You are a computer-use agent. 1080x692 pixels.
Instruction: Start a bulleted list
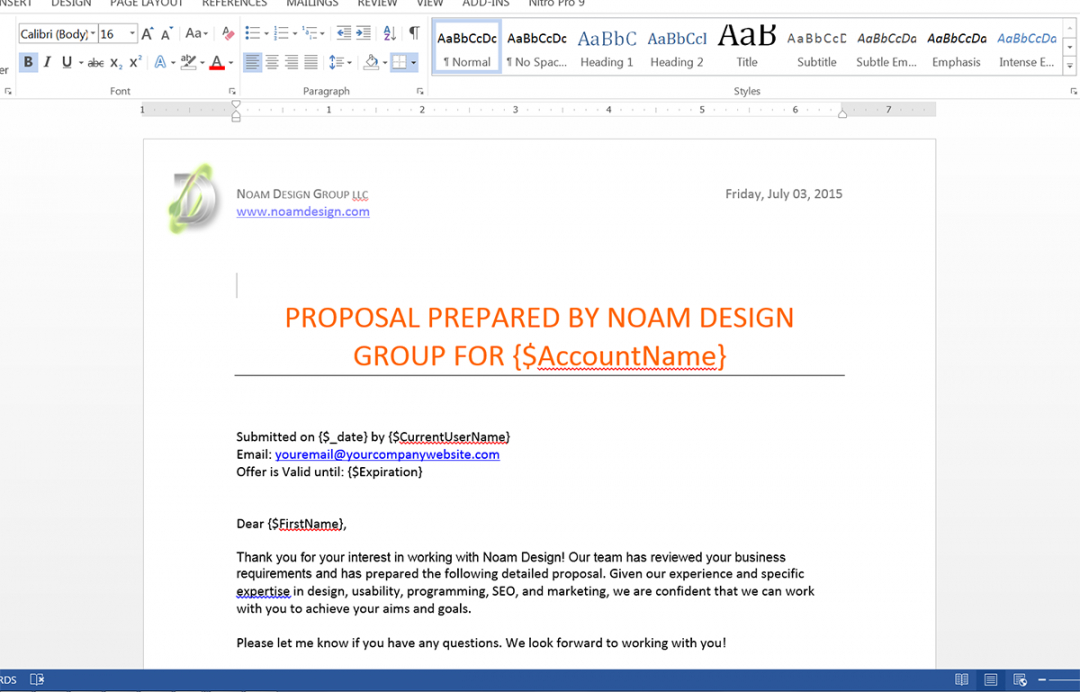tap(253, 33)
